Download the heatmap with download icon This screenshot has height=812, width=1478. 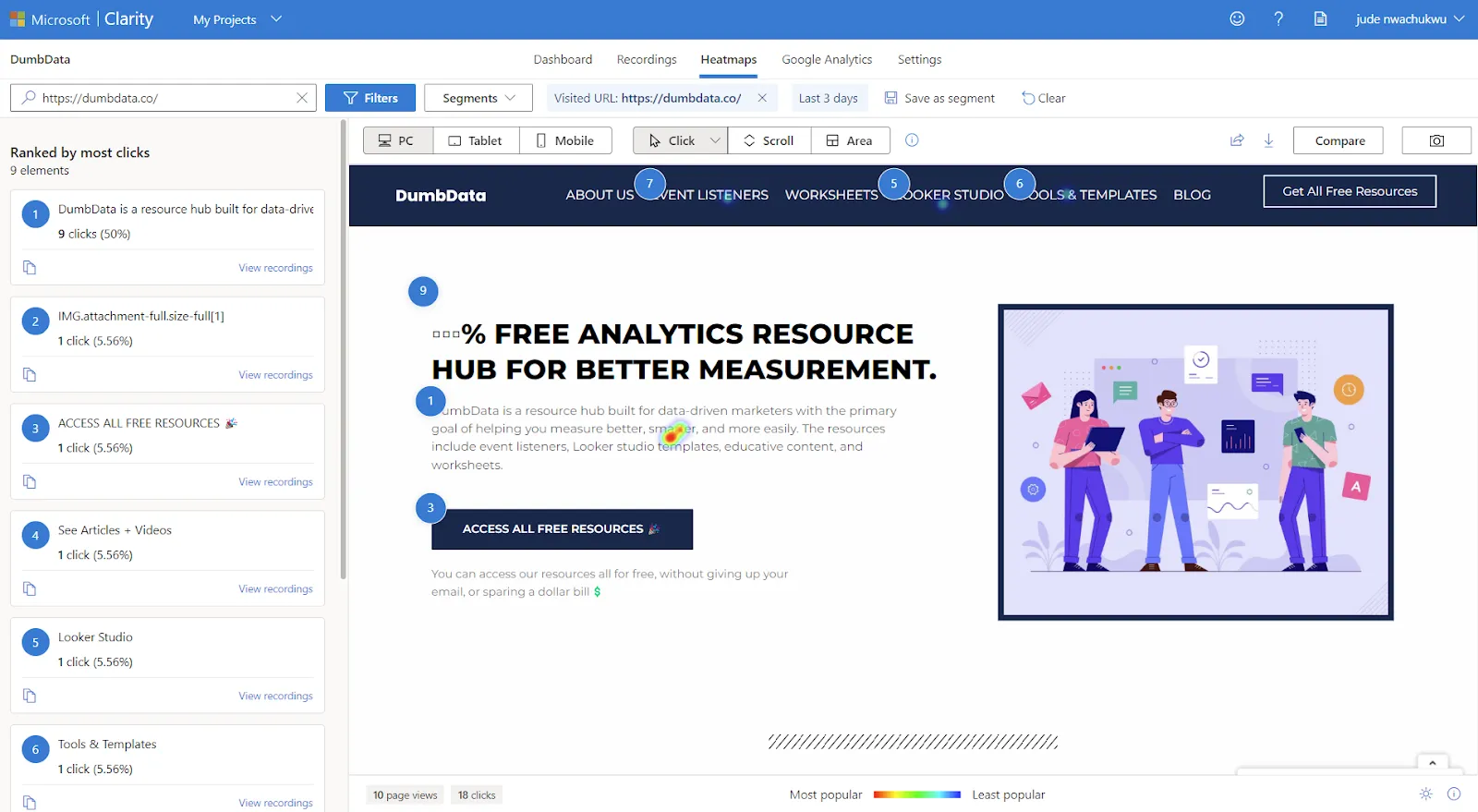pos(1269,140)
